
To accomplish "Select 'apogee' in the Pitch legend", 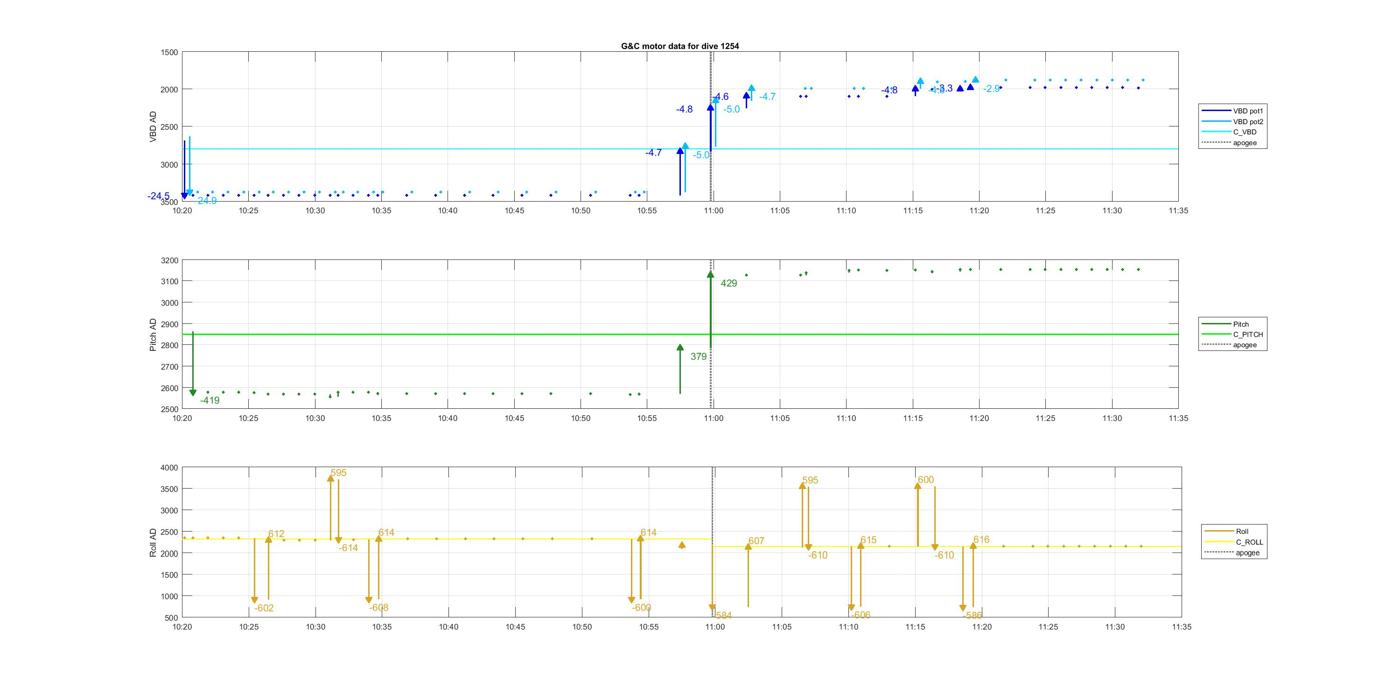I will point(1246,346).
